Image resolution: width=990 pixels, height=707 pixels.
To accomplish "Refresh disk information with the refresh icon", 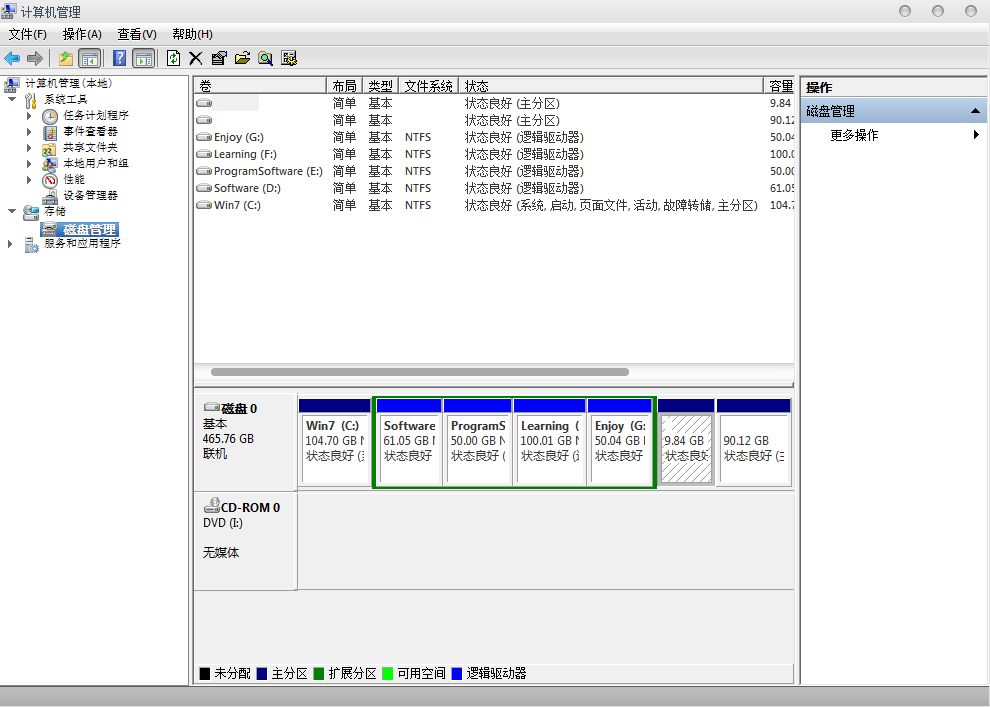I will pyautogui.click(x=173, y=58).
